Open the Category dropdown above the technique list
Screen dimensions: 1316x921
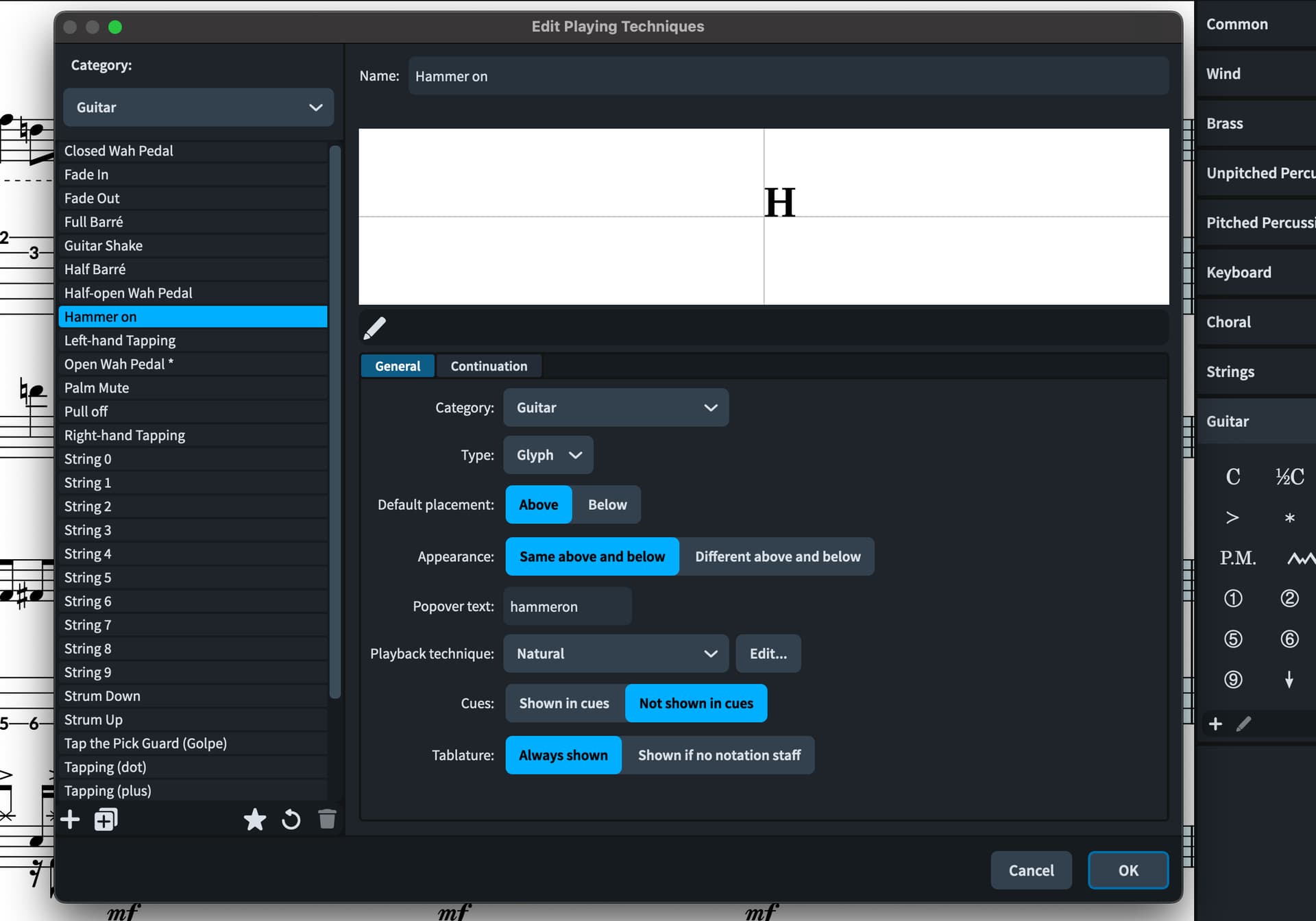pyautogui.click(x=198, y=108)
